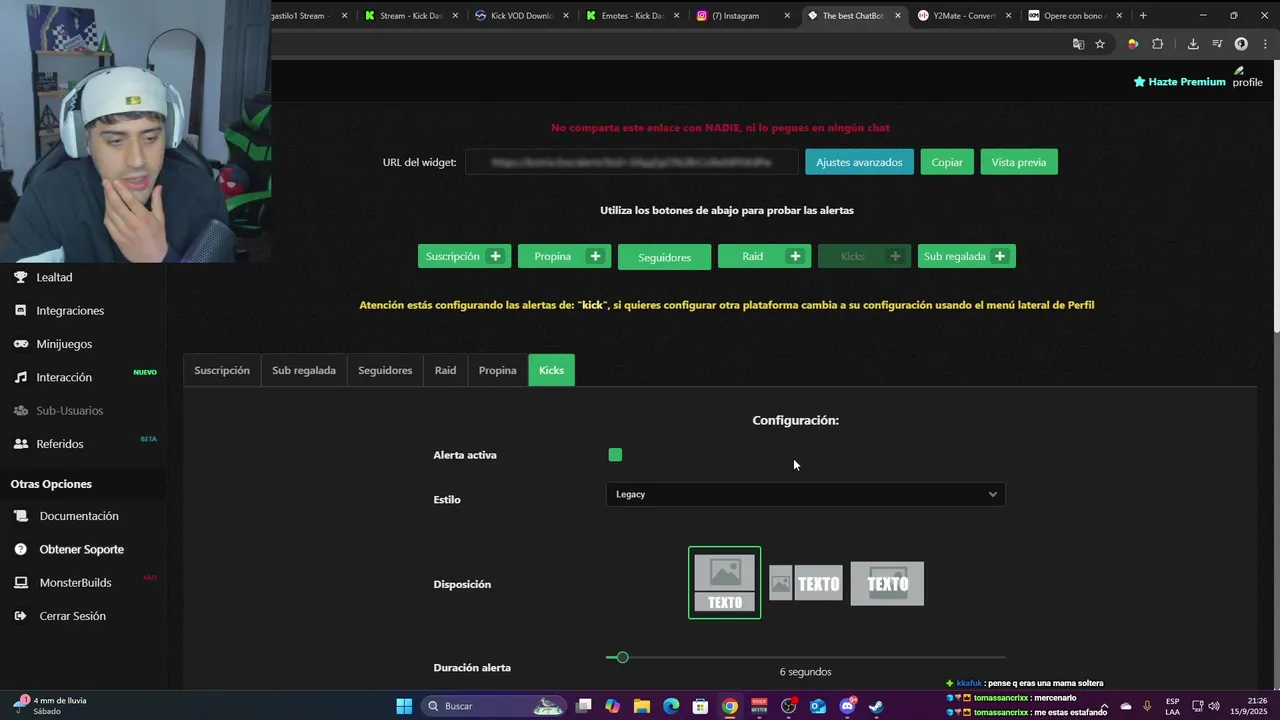Screen dimensions: 1280x720
Task: Open Copilot from the taskbar
Action: (612, 706)
